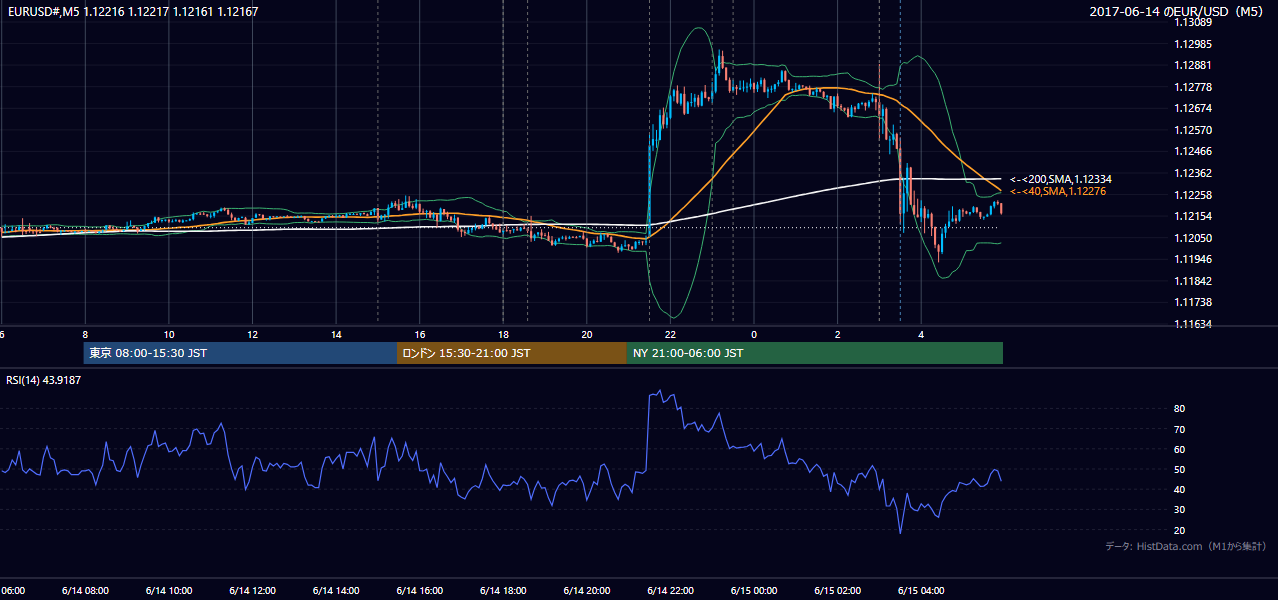Click the 6/15 04:00 time label

(x=921, y=590)
